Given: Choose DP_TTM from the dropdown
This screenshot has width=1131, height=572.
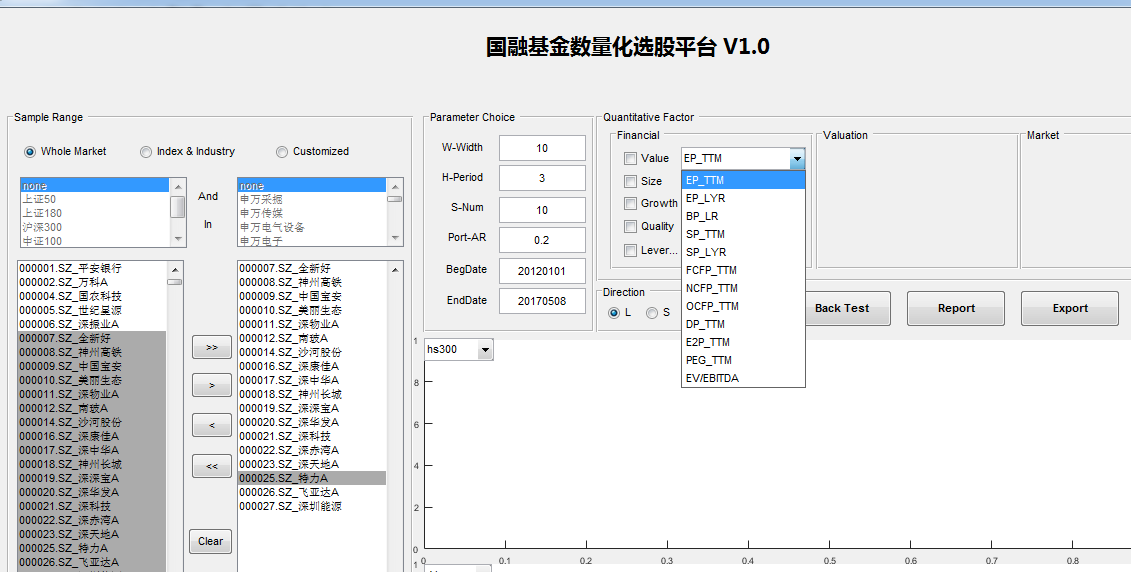Looking at the screenshot, I should click(x=743, y=325).
